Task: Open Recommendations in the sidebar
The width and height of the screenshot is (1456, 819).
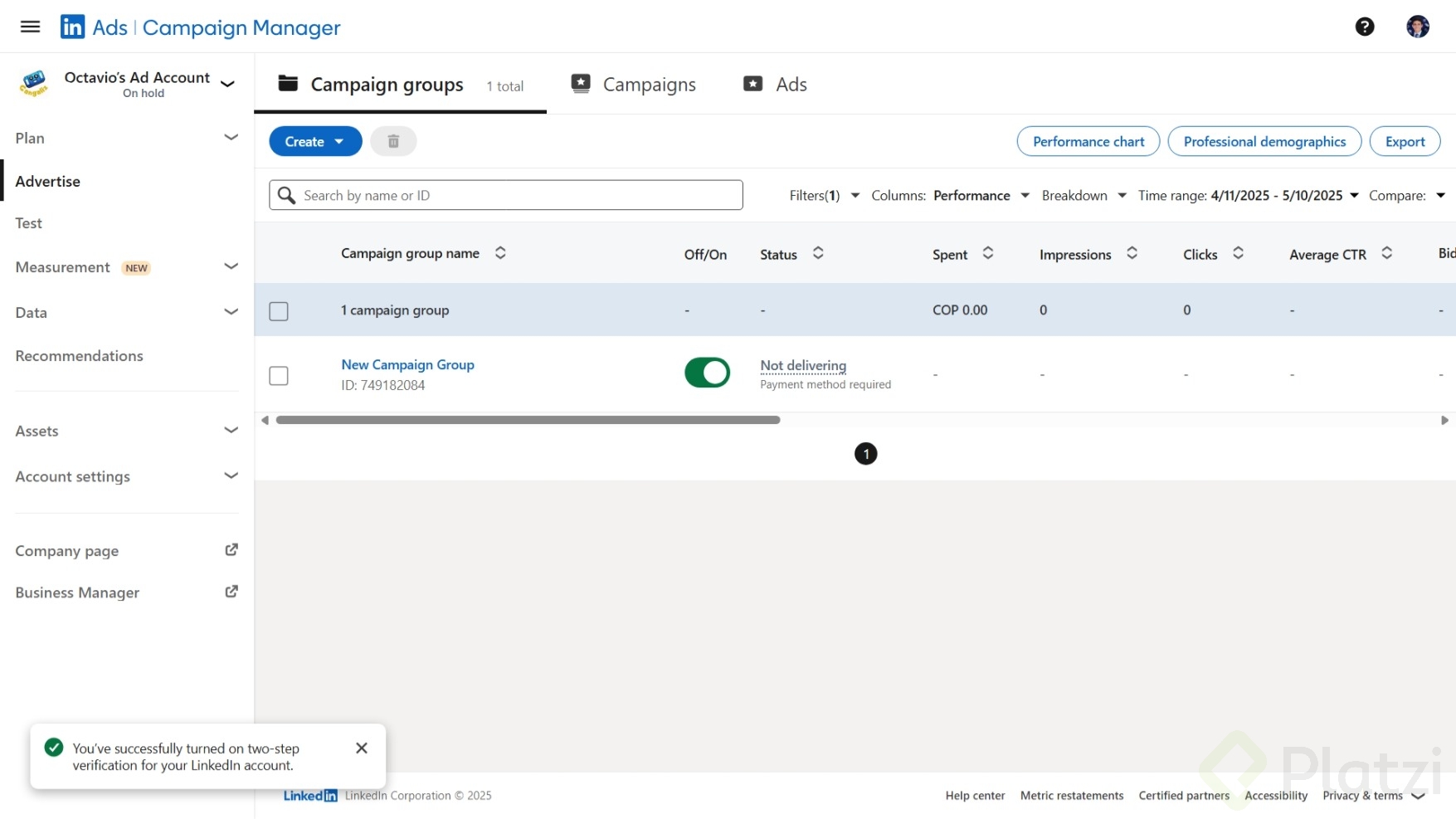Action: click(79, 355)
